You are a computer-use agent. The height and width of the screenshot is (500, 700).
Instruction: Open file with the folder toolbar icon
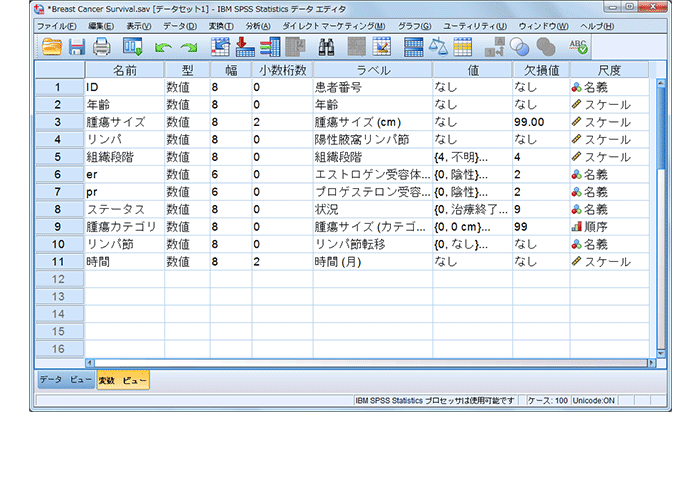51,47
